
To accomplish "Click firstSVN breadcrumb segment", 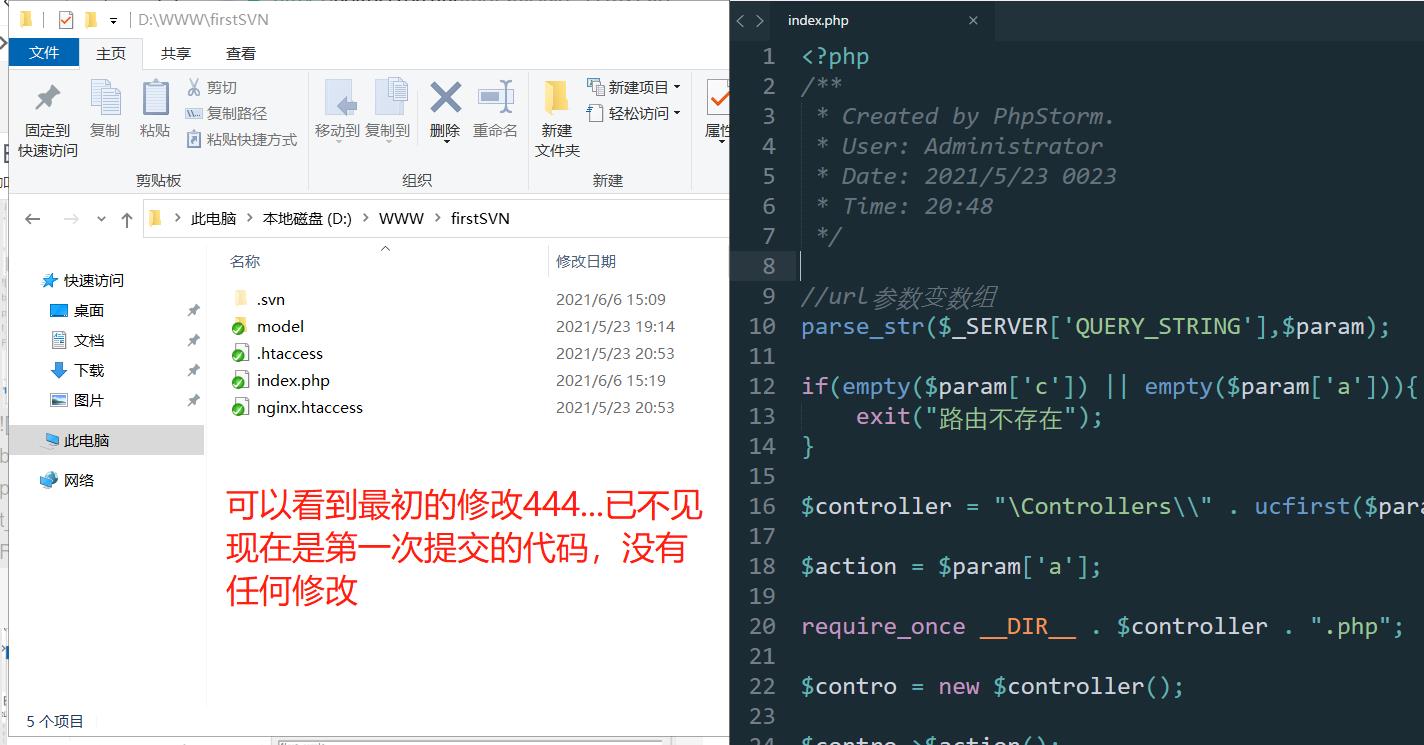I will tap(480, 218).
